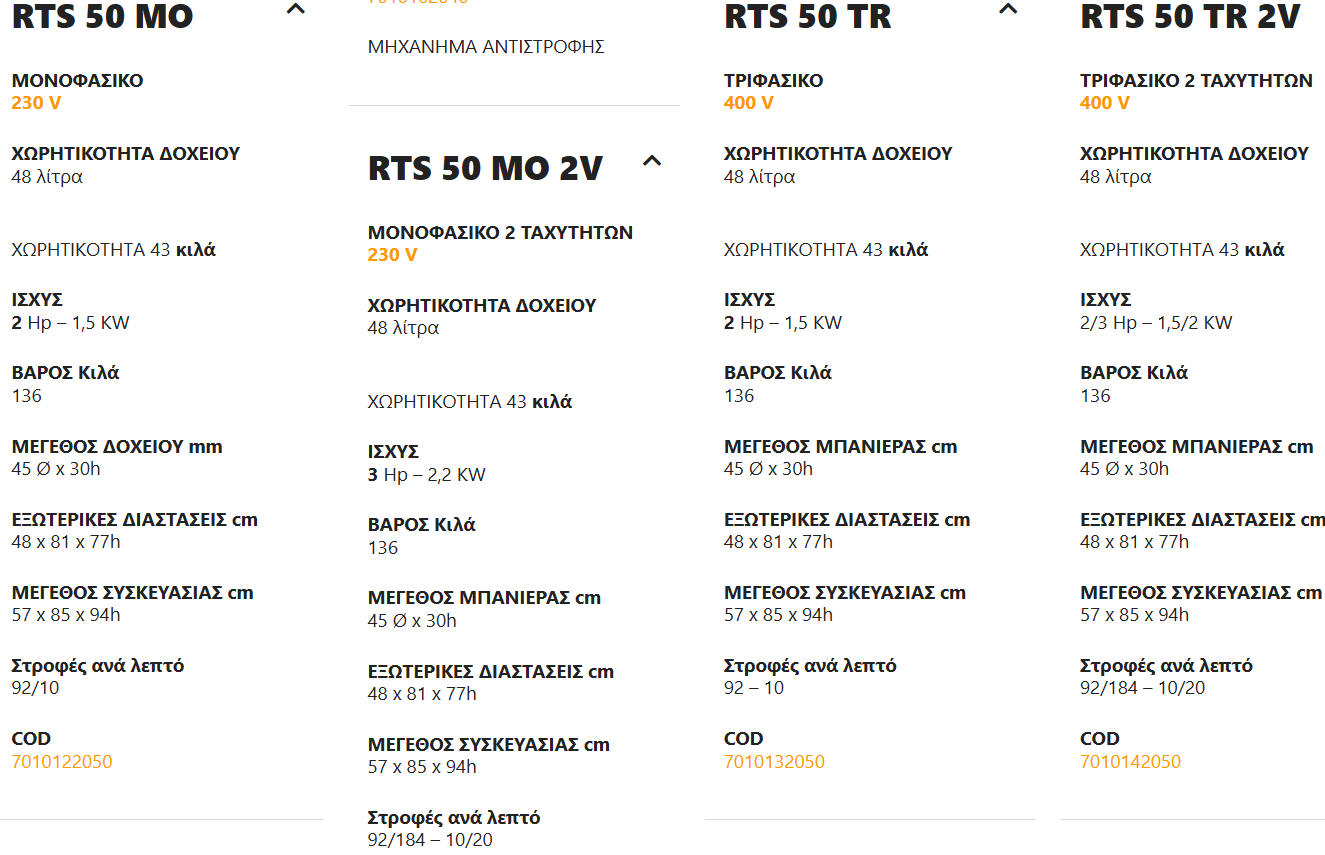
Task: Open COD link 7010132050
Action: [774, 762]
